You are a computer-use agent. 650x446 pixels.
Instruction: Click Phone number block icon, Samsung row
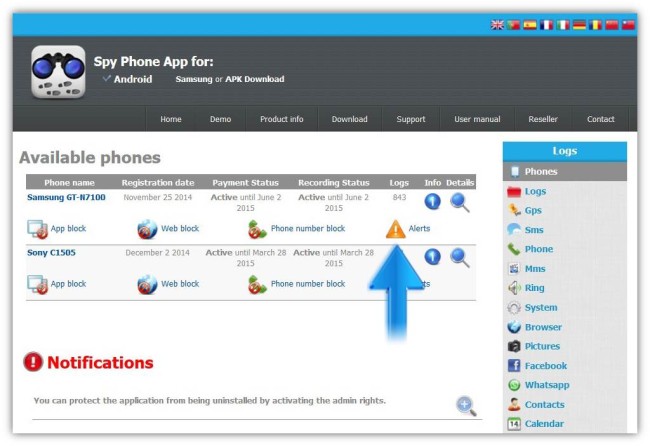(257, 229)
